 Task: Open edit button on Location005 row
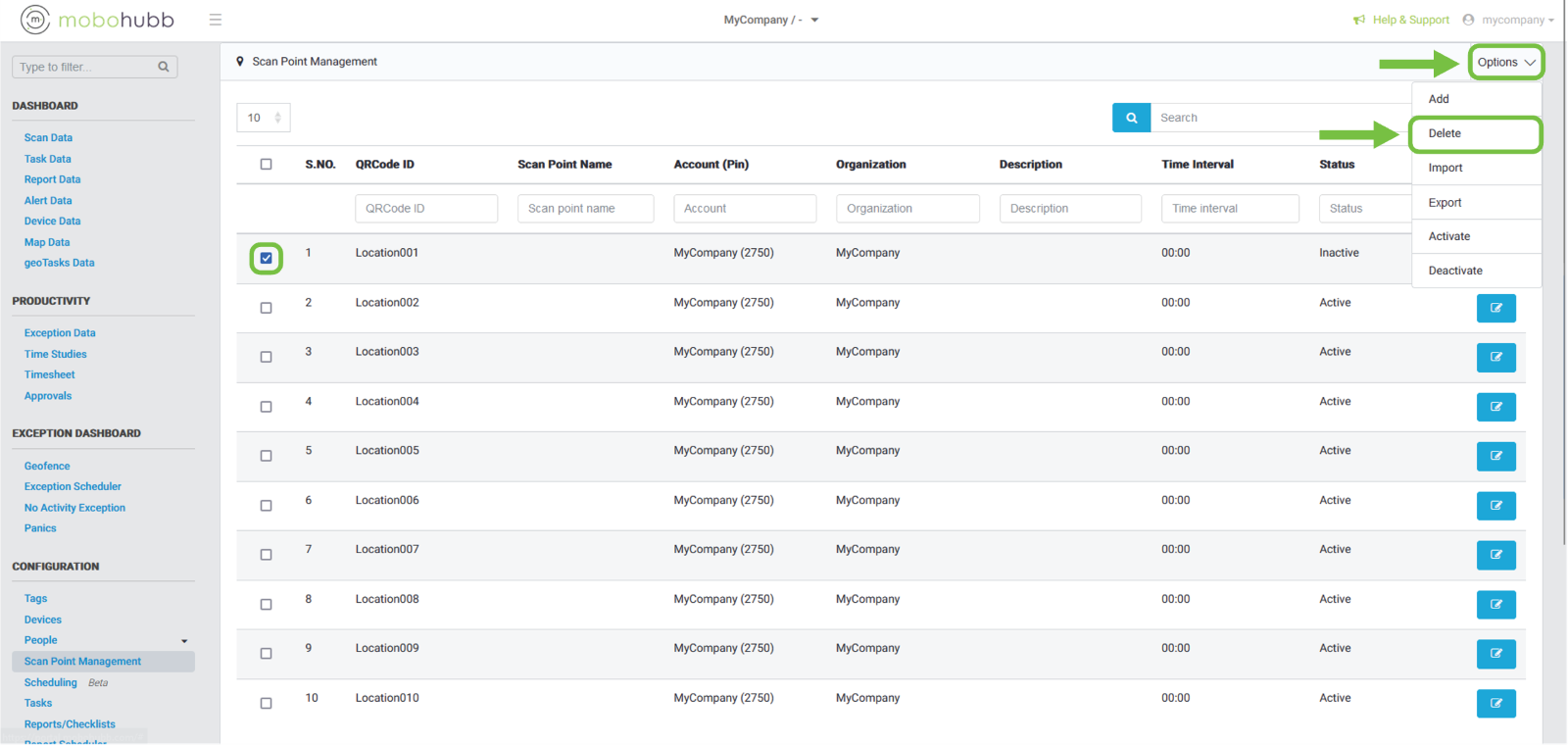point(1495,456)
